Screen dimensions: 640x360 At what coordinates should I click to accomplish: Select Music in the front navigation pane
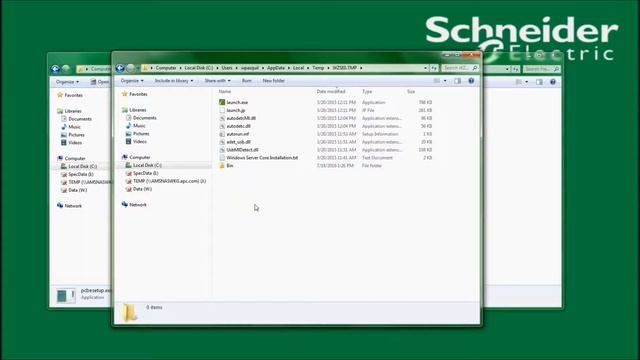pyautogui.click(x=139, y=126)
